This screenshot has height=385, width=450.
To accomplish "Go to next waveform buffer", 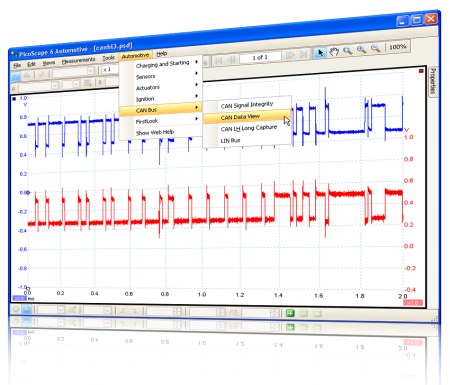I will click(290, 55).
